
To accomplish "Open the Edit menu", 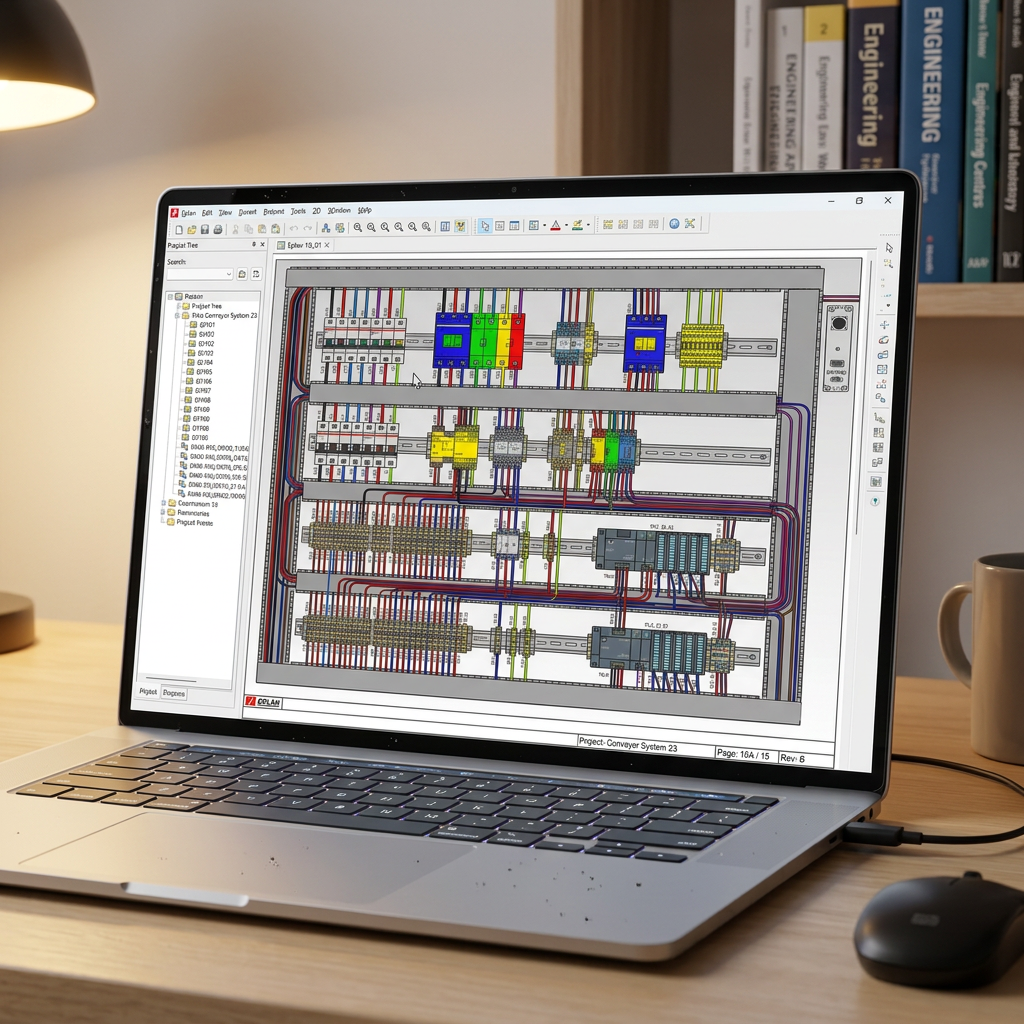I will click(207, 213).
